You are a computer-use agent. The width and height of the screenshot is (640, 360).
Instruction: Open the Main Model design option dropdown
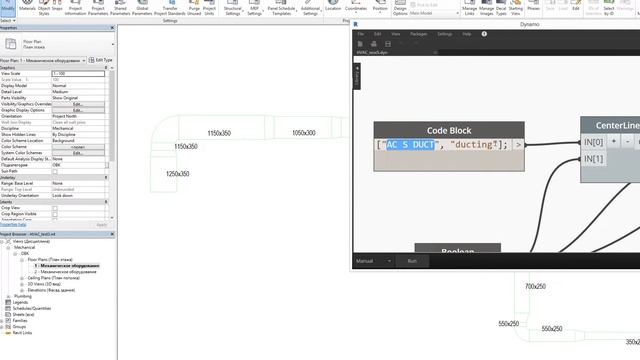pyautogui.click(x=434, y=13)
